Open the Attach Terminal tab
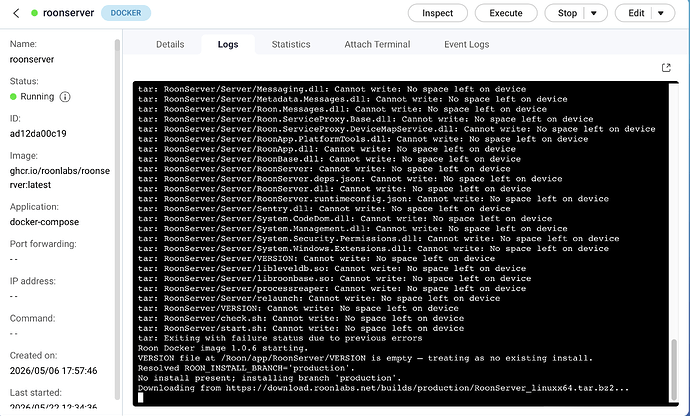 377,44
